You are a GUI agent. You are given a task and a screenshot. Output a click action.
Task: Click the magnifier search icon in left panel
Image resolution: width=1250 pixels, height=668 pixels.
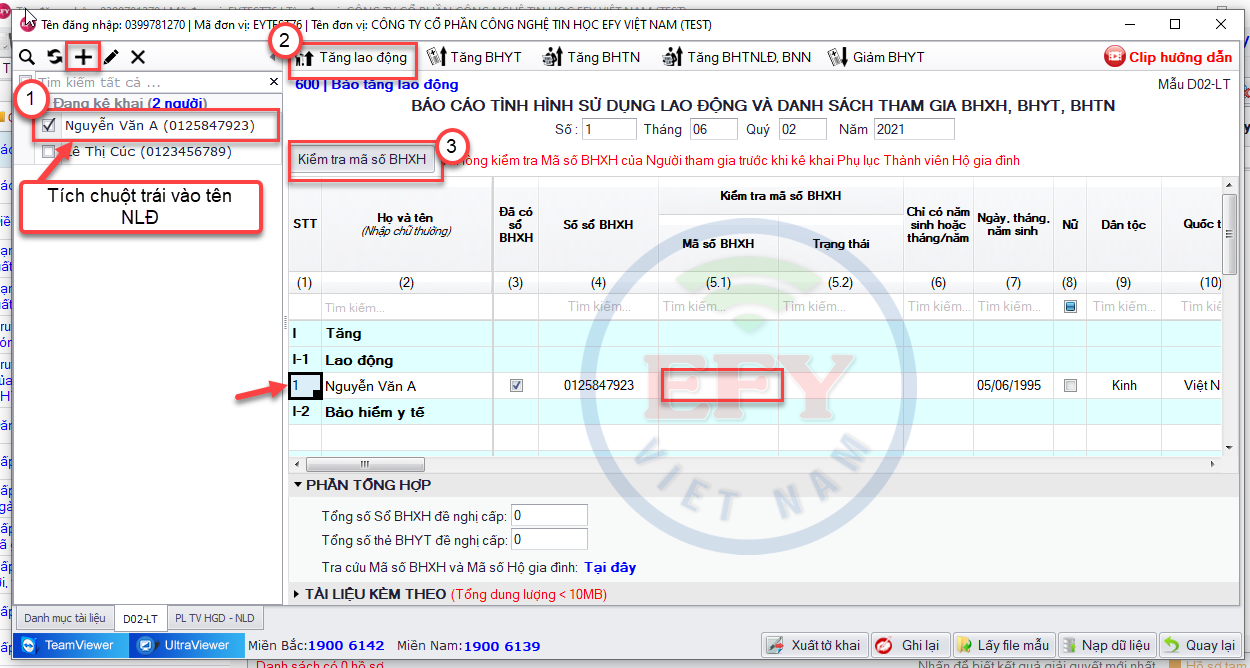coord(28,58)
